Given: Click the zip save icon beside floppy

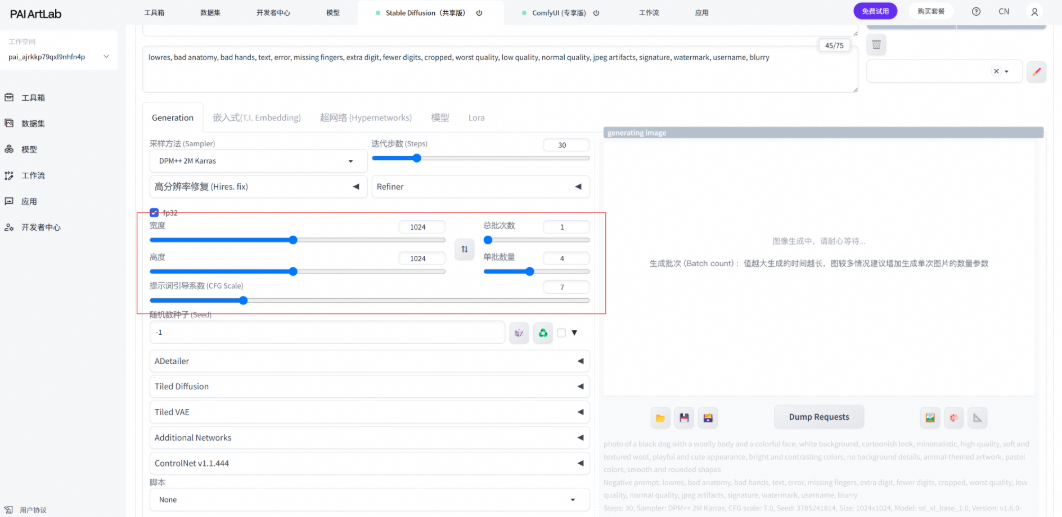Looking at the screenshot, I should click(708, 417).
